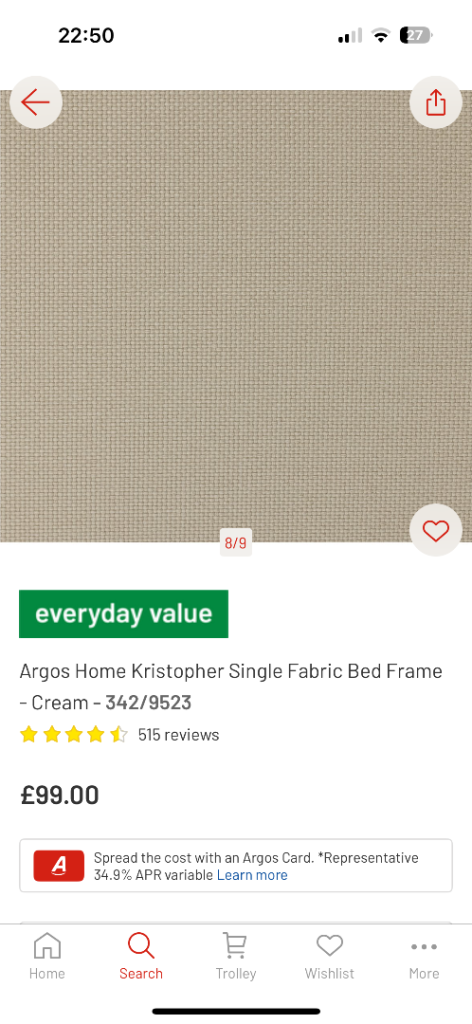
Task: Tap the red back arrow icon
Action: coord(35,103)
